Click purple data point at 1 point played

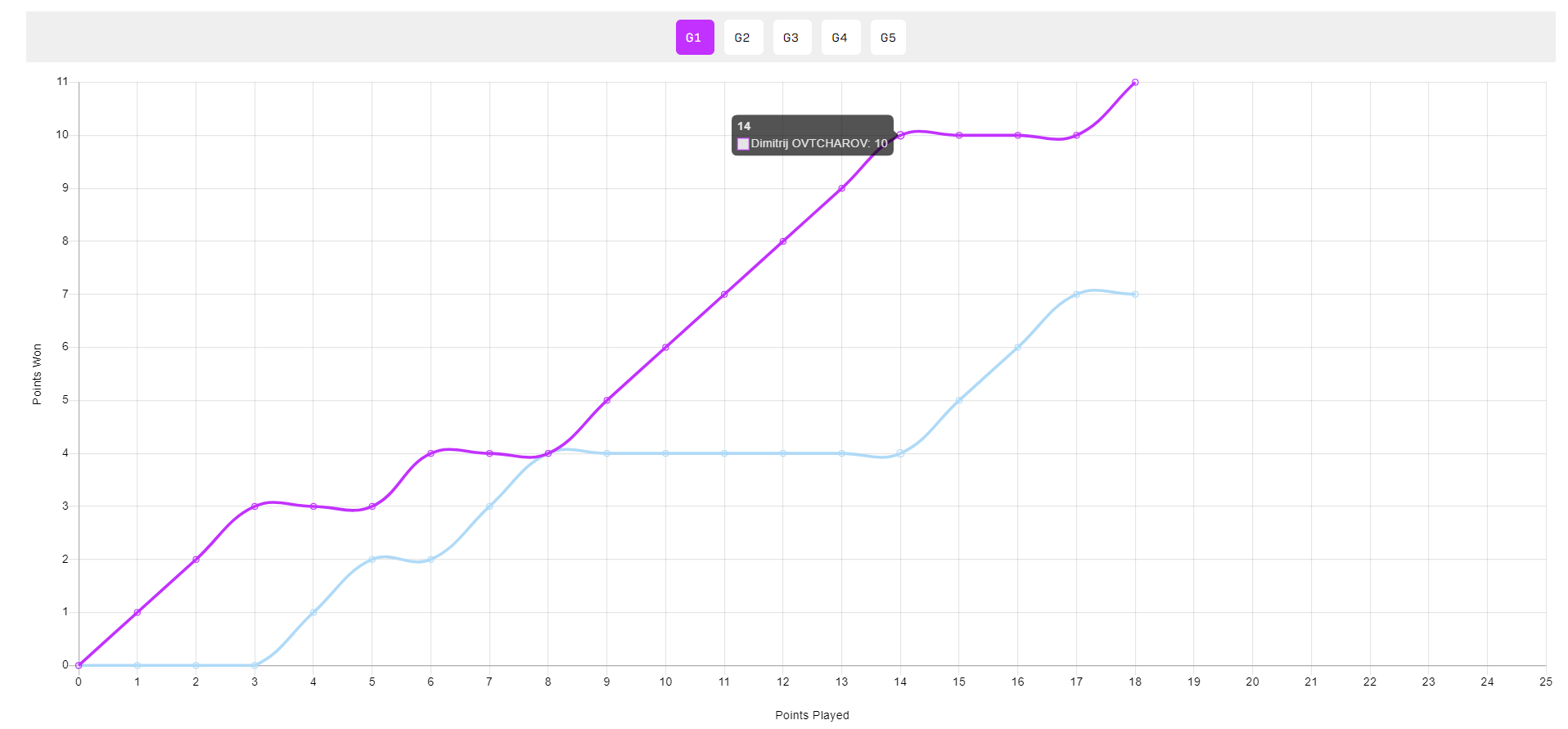pos(137,613)
